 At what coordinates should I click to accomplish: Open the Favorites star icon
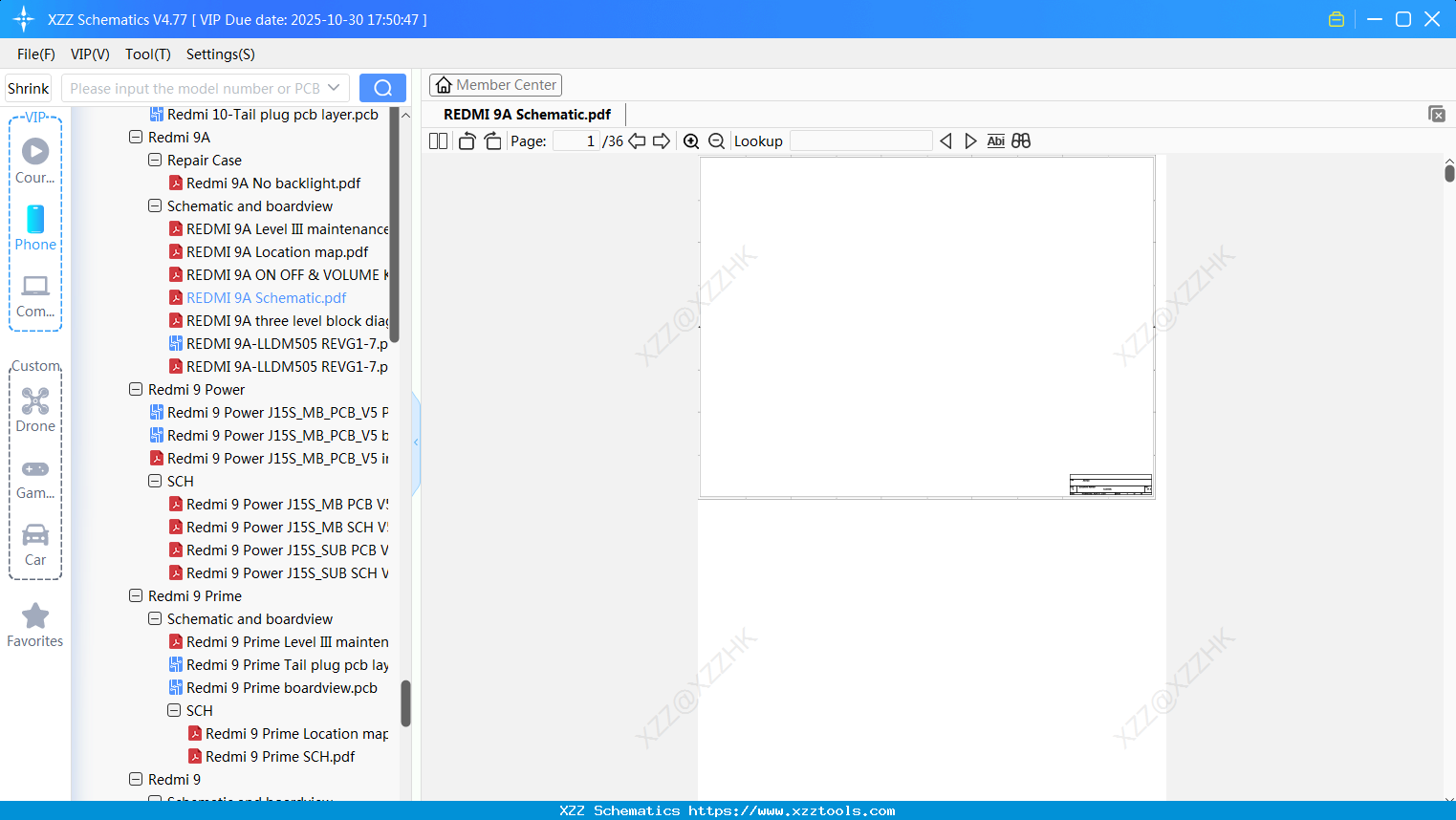tap(35, 625)
